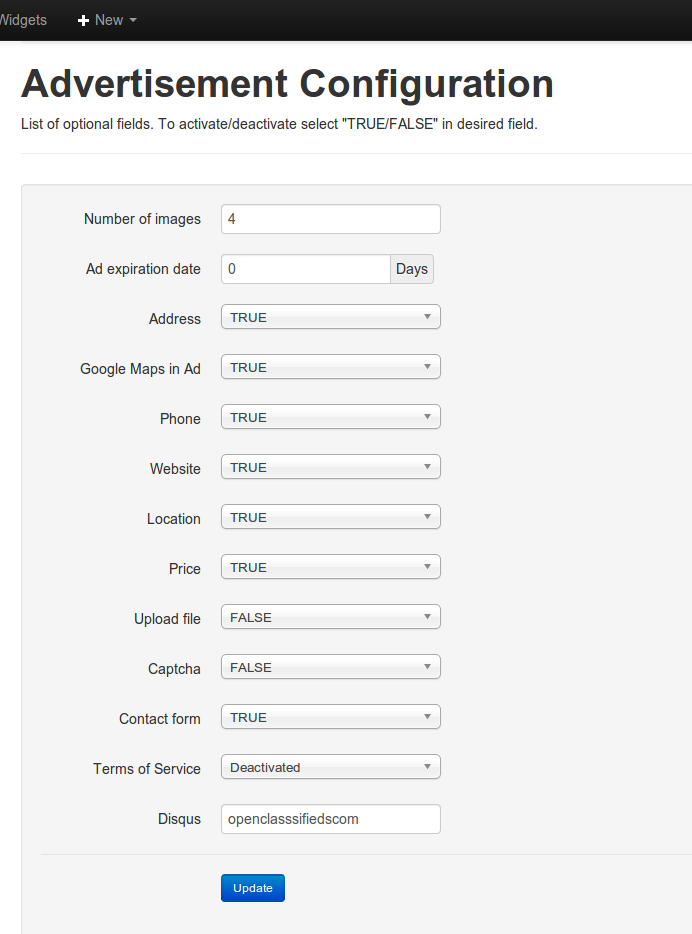Open the Contact form dropdown
The width and height of the screenshot is (692, 934).
tap(330, 718)
